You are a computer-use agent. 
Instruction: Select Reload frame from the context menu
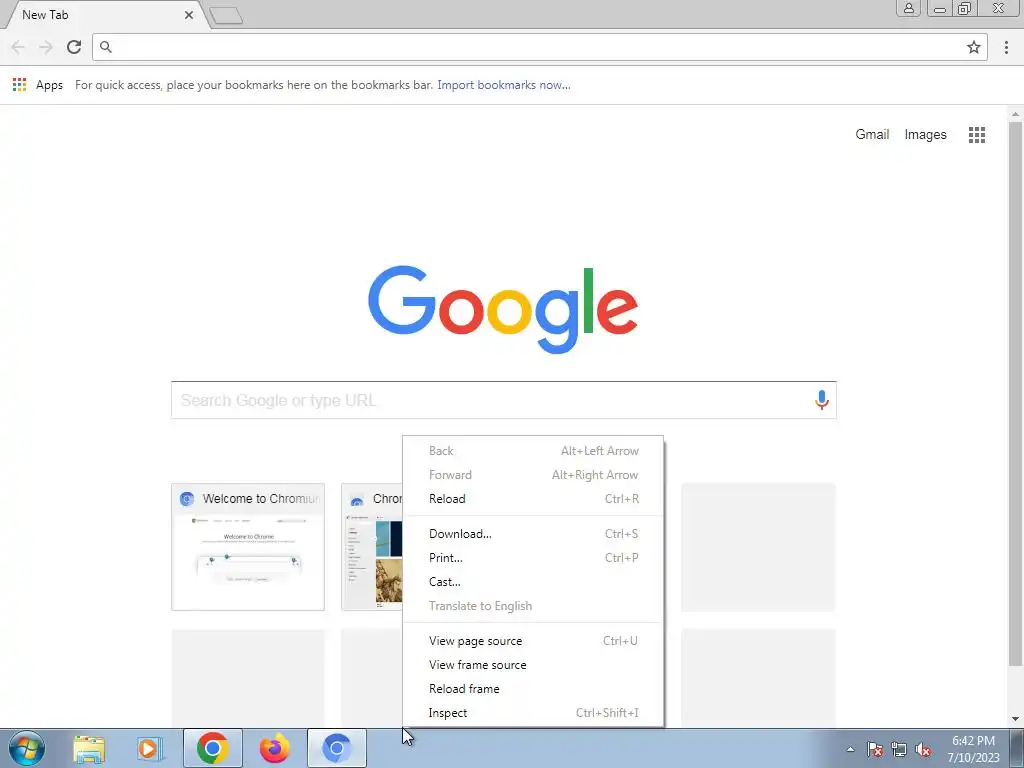(x=533, y=689)
